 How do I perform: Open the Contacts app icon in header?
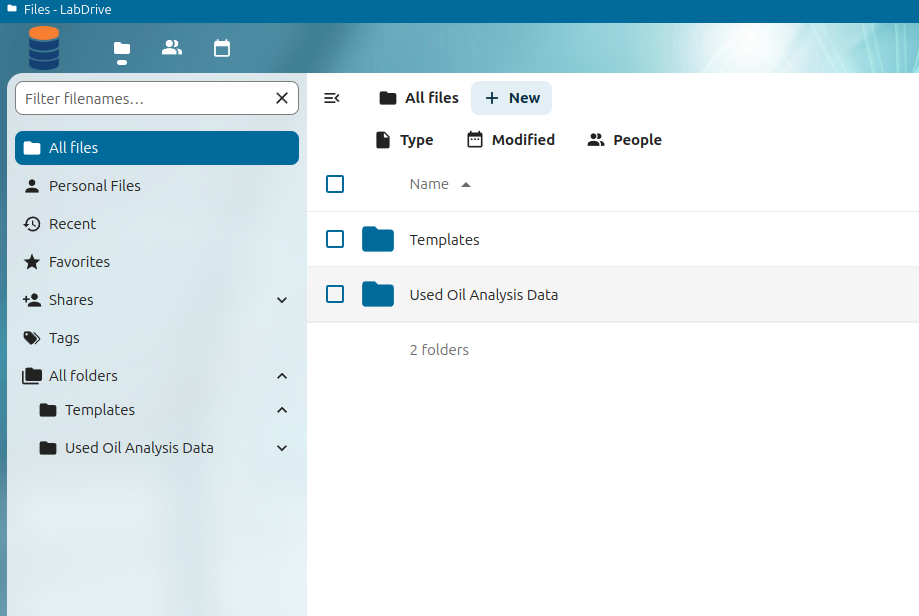click(172, 48)
